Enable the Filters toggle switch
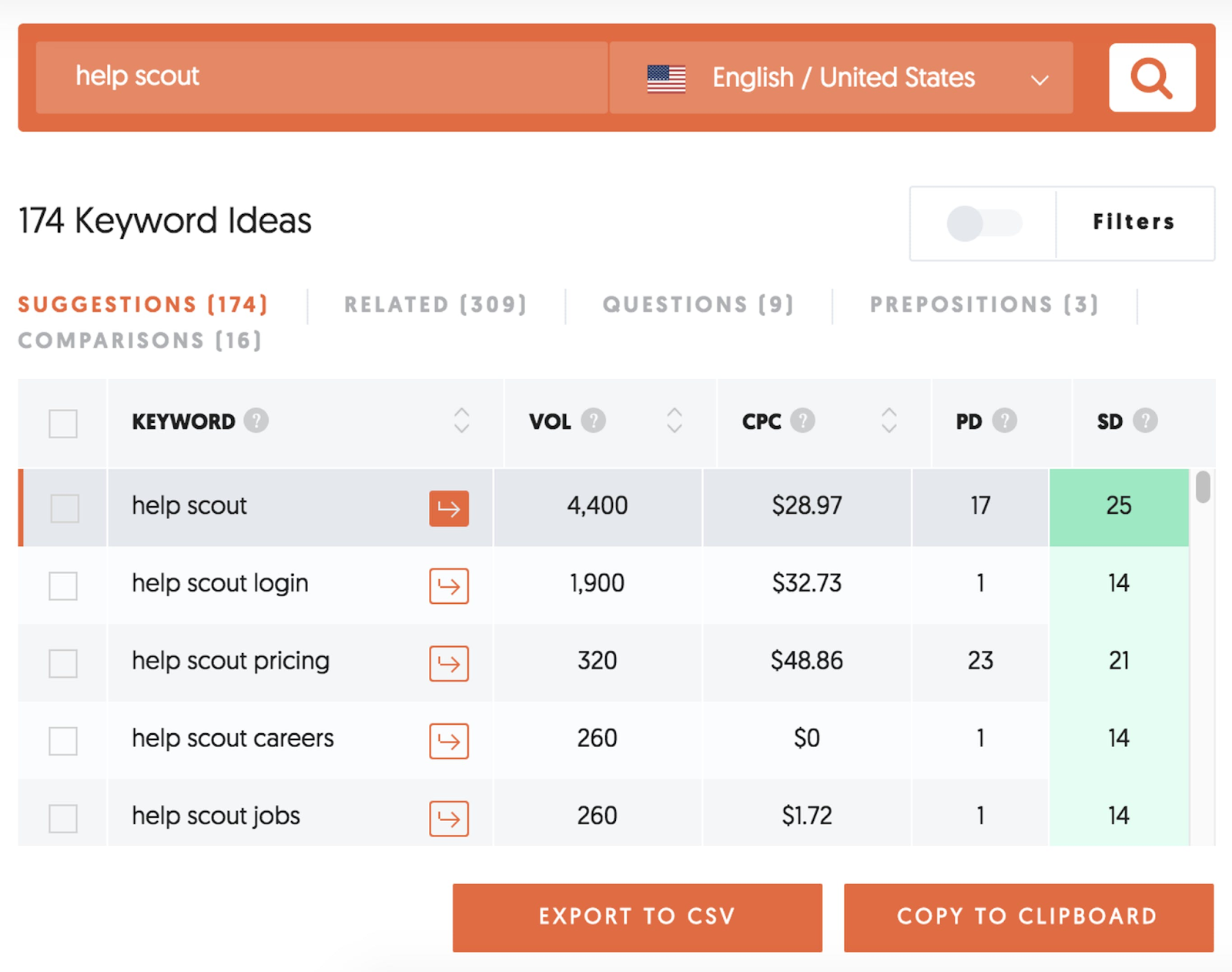This screenshot has width=1232, height=972. (983, 223)
